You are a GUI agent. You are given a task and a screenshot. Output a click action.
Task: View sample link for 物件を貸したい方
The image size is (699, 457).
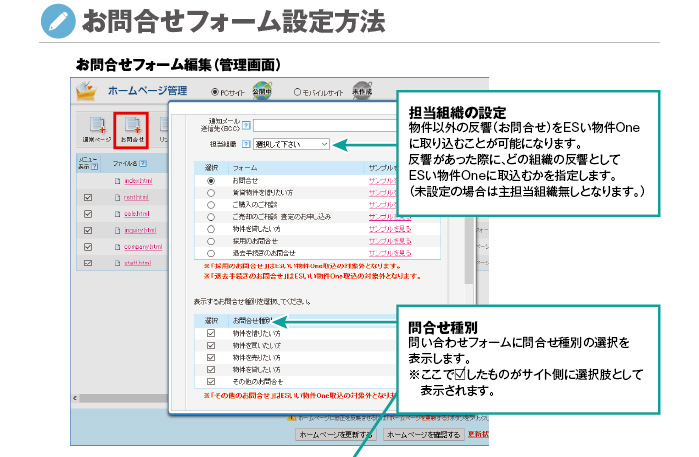390,229
